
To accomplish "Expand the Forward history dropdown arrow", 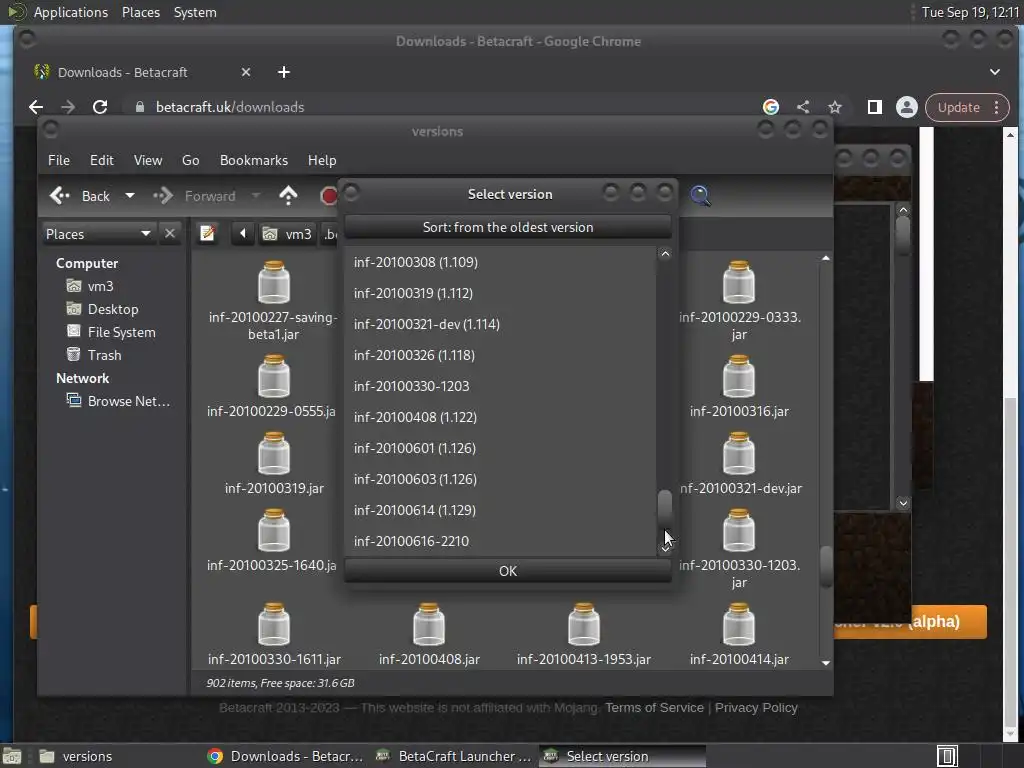I will 255,195.
